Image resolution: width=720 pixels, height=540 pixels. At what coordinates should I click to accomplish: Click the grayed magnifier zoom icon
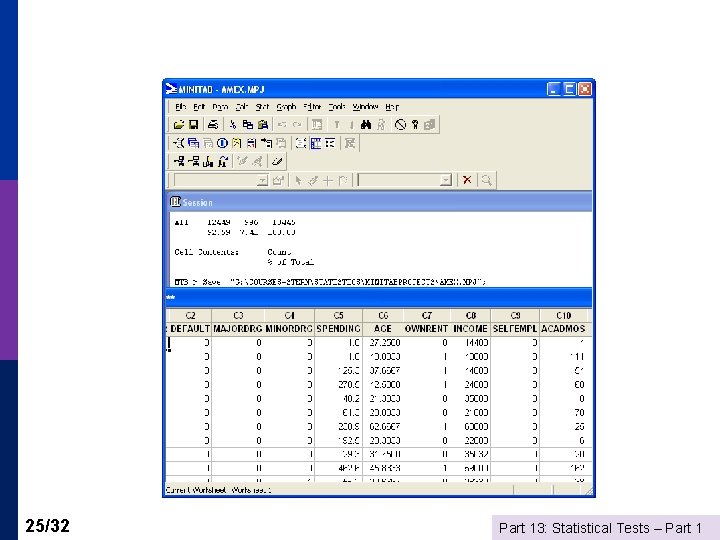point(486,180)
